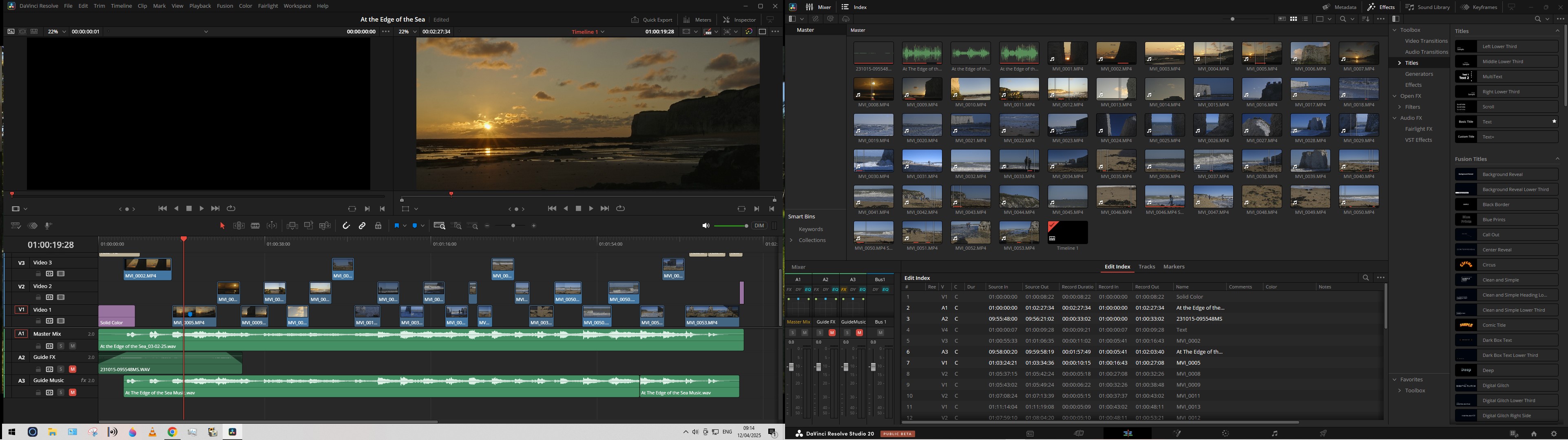Mute the A1 Master Mix track
This screenshot has height=440, width=1568.
tap(73, 346)
